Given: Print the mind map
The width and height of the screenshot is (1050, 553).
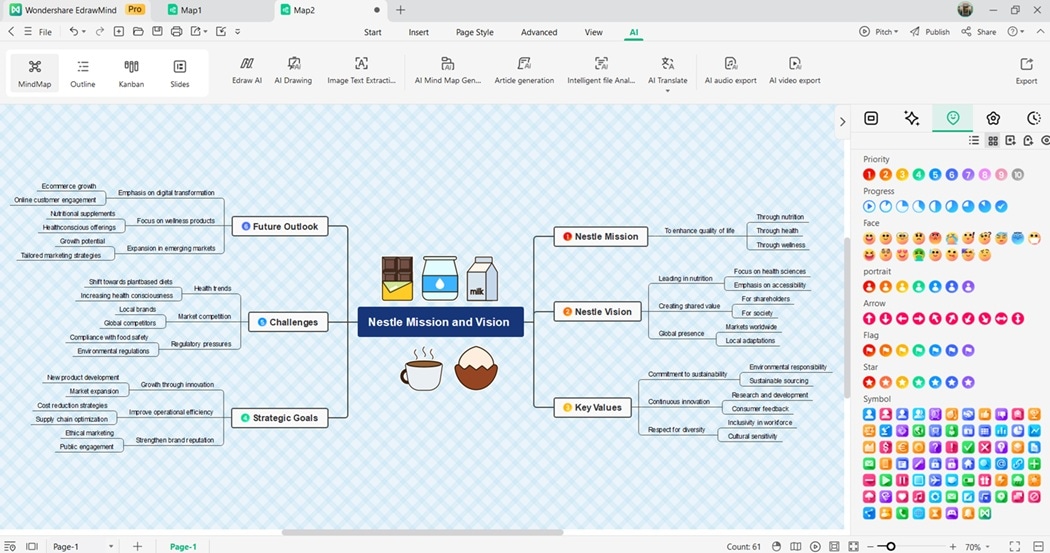Looking at the screenshot, I should tap(176, 31).
